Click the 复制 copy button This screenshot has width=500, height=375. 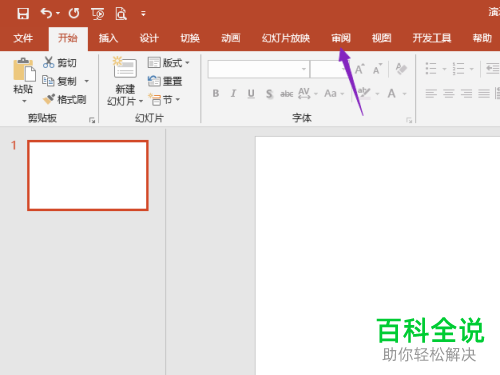pyautogui.click(x=59, y=81)
